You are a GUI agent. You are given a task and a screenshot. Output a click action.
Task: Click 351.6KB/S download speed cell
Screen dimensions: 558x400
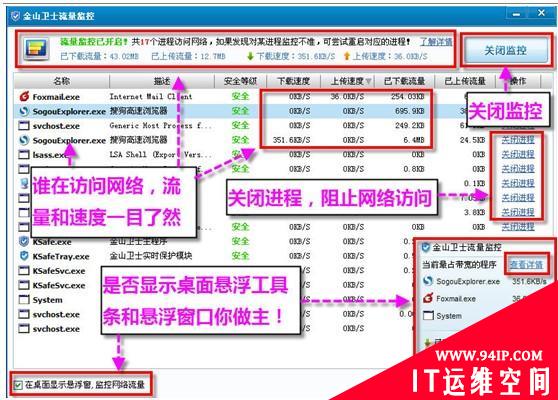tap(291, 140)
